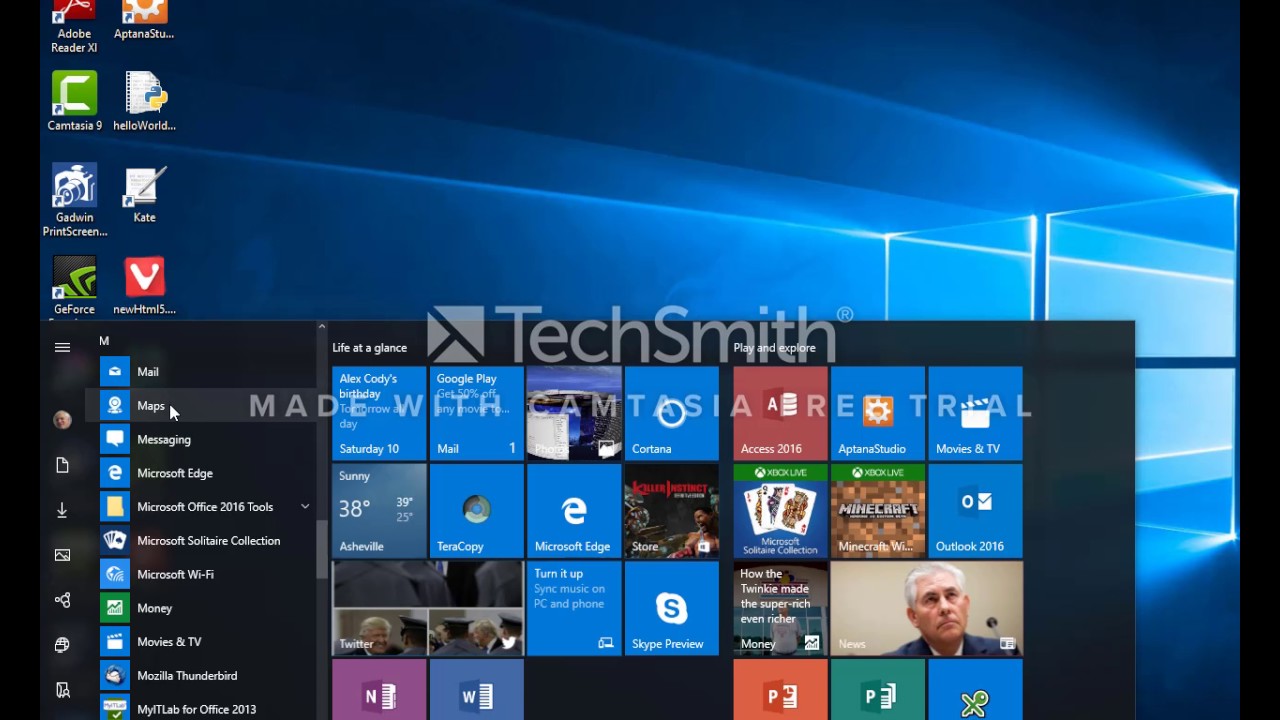The image size is (1280, 720).
Task: Select the newHtml5 Vivaldi desktop file
Action: [144, 286]
